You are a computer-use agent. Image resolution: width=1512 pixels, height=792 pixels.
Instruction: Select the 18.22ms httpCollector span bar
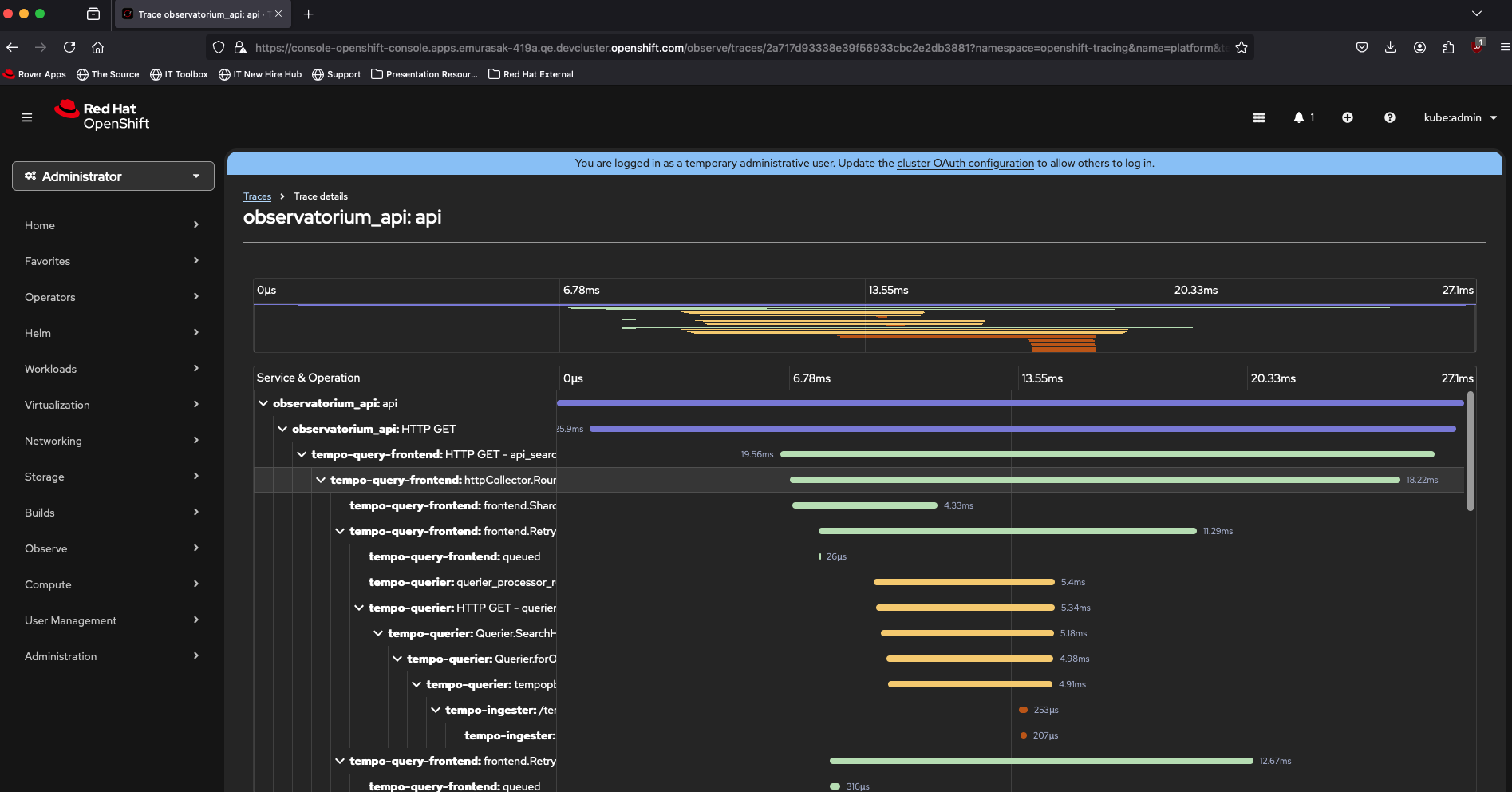1095,480
